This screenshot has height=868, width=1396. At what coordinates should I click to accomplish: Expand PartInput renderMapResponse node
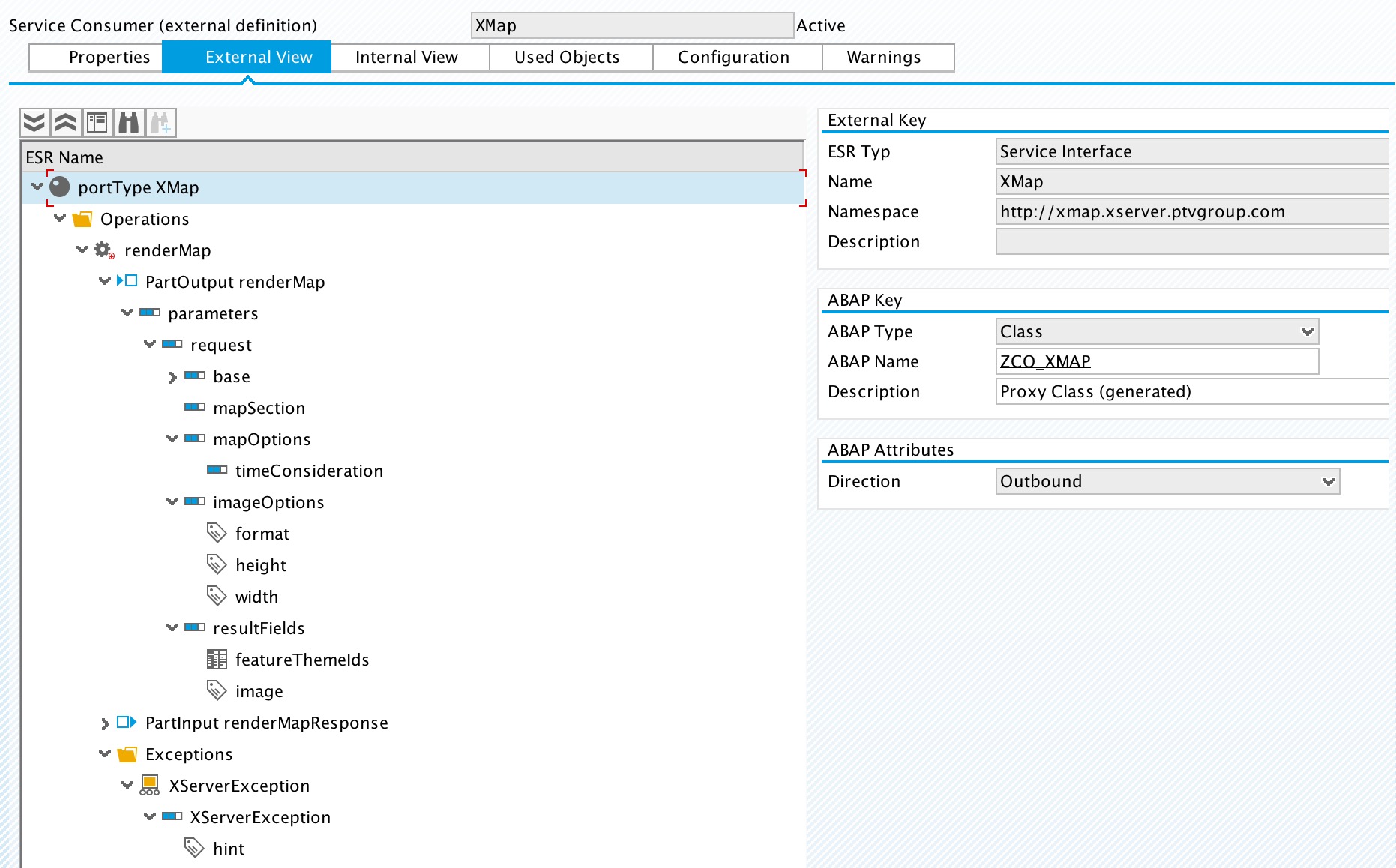(105, 723)
